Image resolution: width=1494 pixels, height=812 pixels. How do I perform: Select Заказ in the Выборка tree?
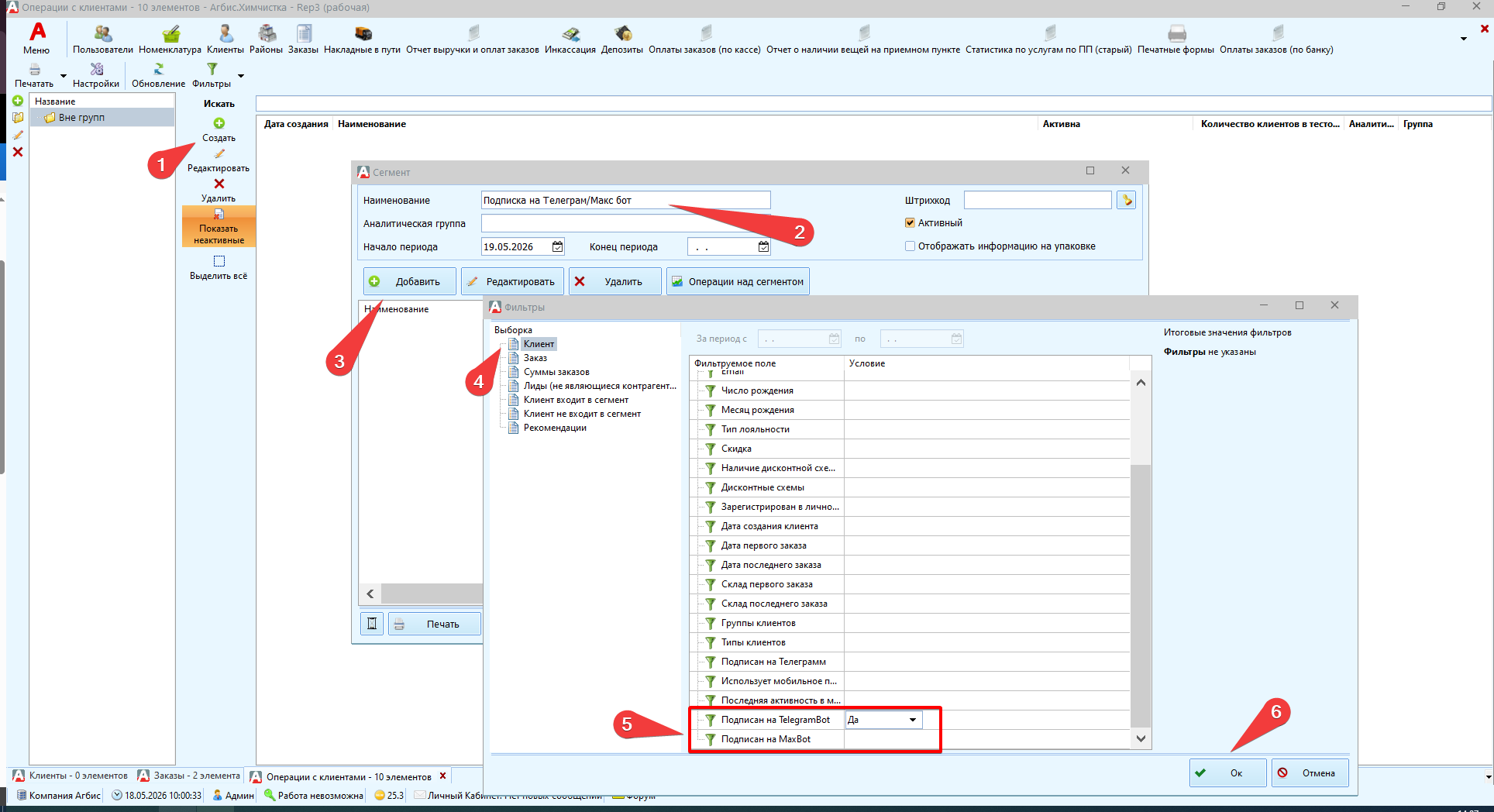click(535, 358)
